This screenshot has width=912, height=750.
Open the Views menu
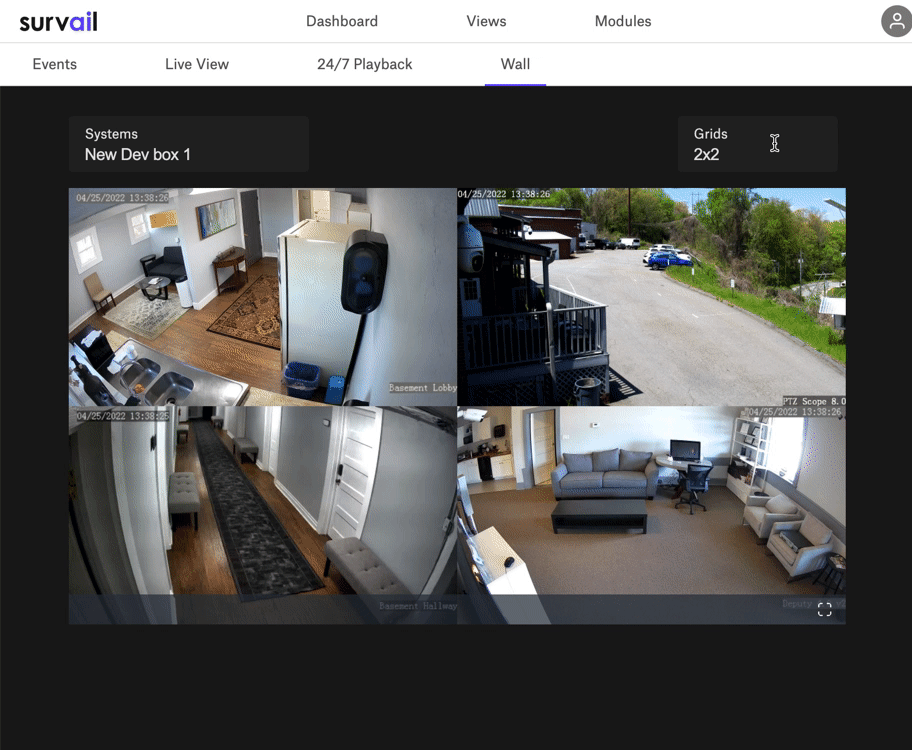(486, 21)
